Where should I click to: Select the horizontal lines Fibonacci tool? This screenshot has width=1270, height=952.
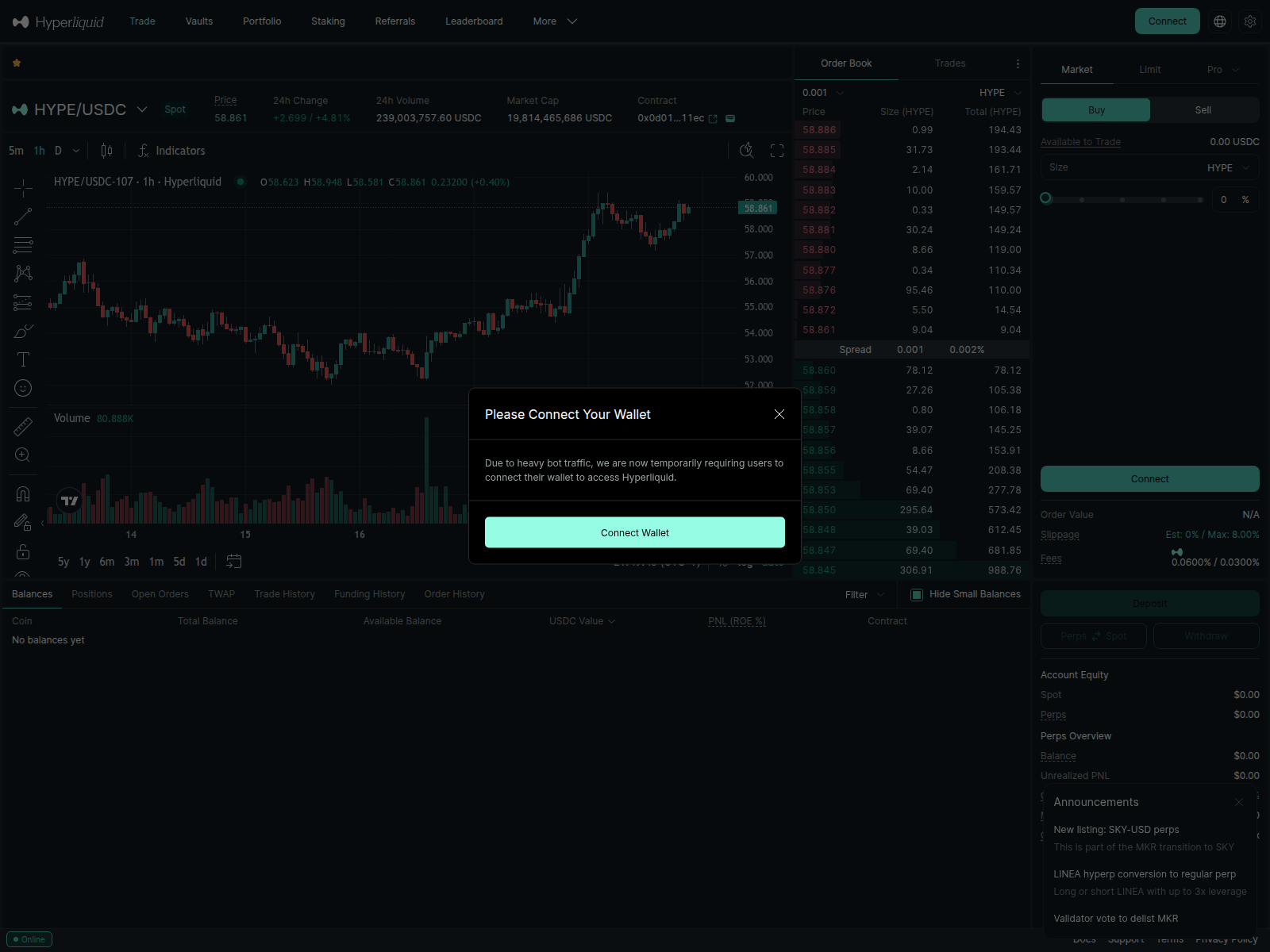point(23,245)
